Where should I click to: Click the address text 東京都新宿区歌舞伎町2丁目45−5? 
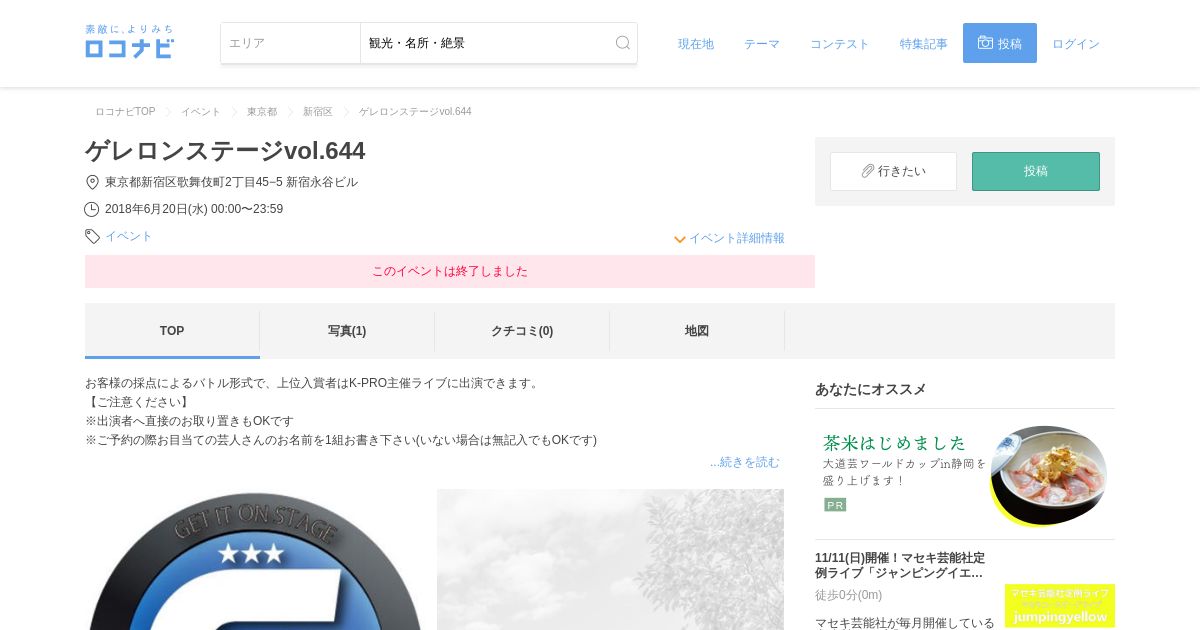[x=194, y=182]
